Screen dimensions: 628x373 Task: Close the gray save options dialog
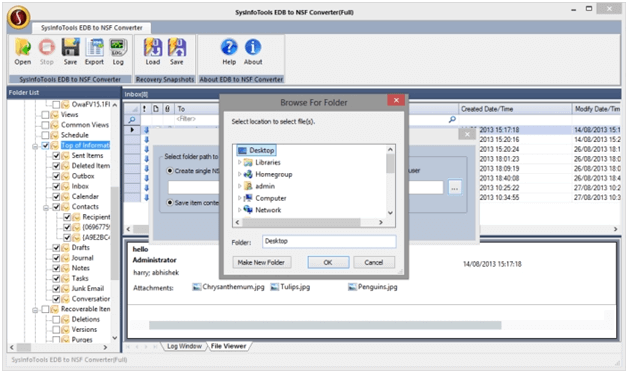click(467, 134)
